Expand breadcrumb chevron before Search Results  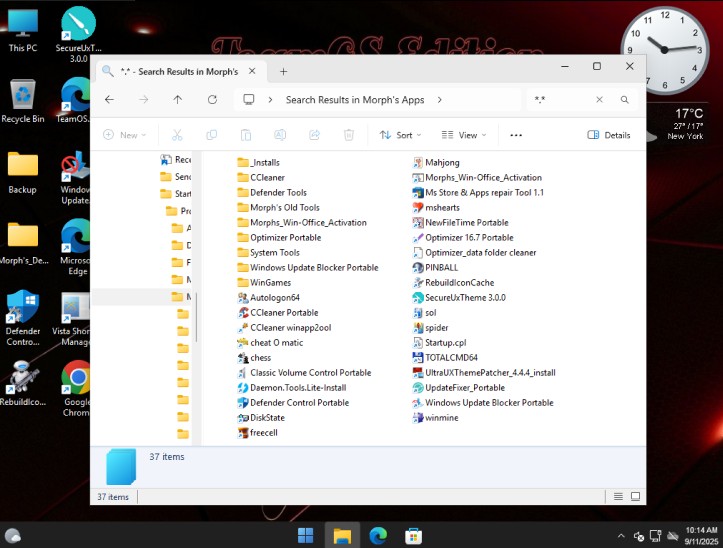pos(270,100)
